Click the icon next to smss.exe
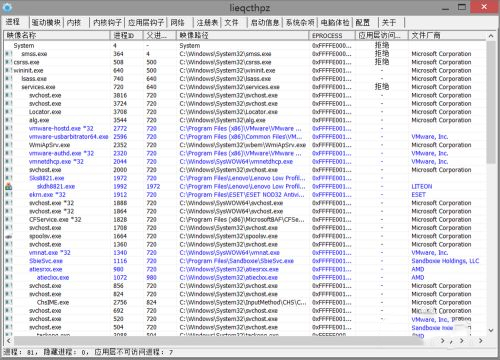Viewport: 500px width, 360px height. coord(9,54)
